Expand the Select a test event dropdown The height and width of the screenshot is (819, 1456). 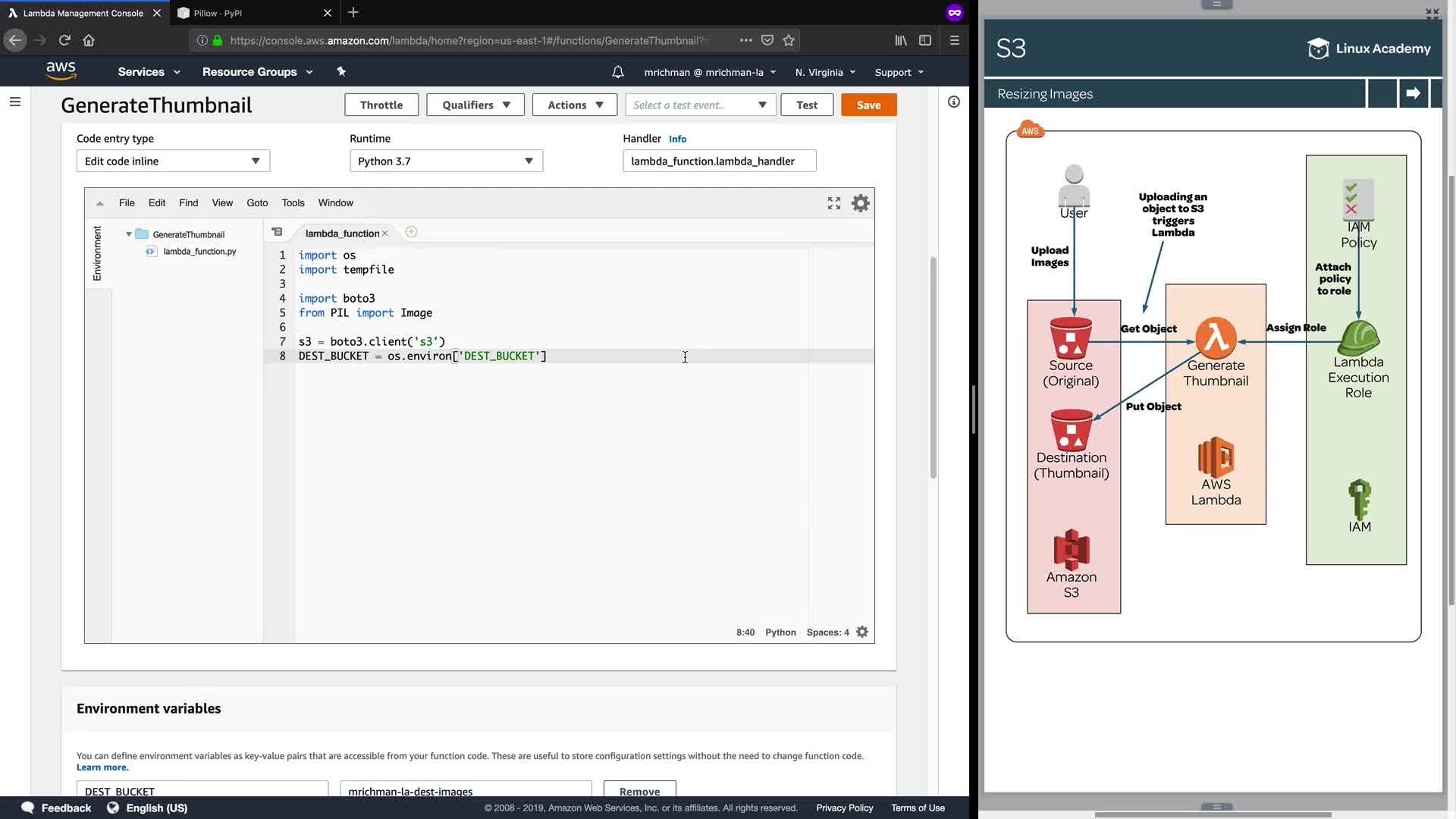click(x=700, y=105)
